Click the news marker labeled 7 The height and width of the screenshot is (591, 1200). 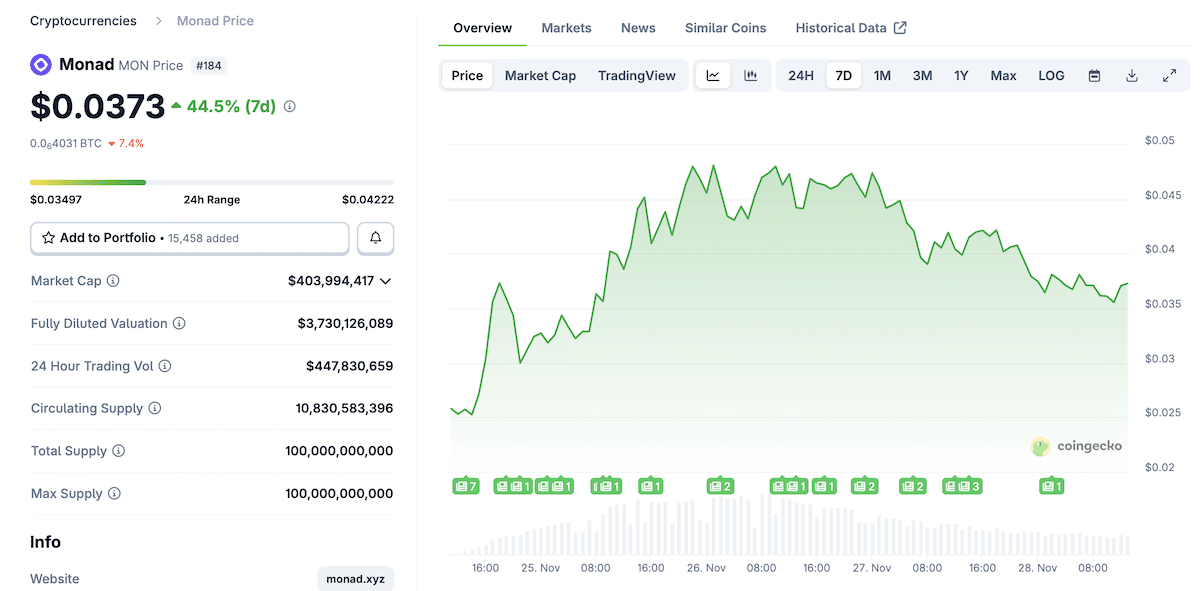465,486
